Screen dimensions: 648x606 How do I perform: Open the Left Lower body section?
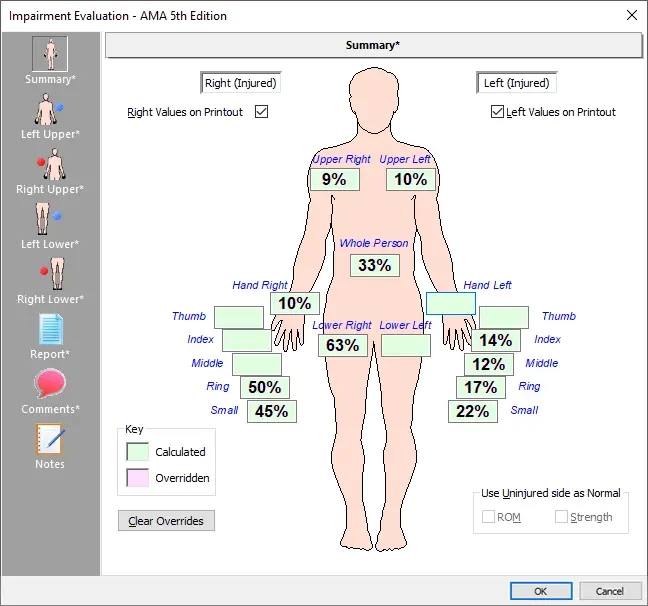(50, 219)
